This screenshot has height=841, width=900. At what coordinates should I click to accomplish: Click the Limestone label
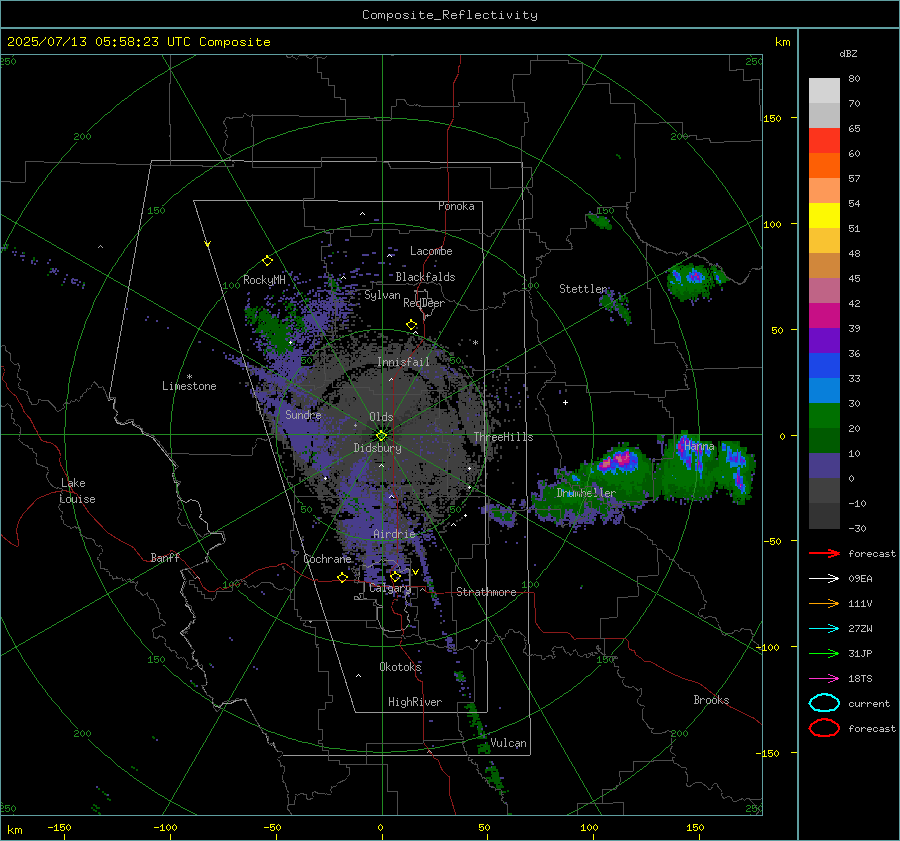pyautogui.click(x=189, y=386)
